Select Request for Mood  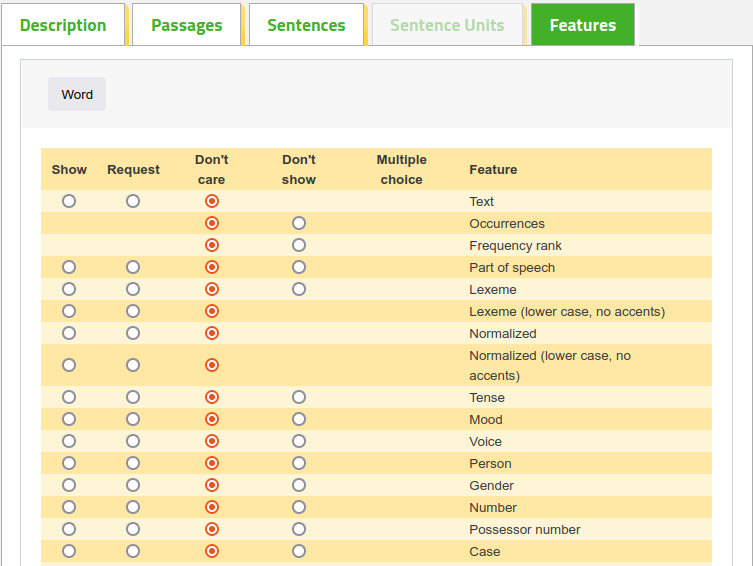pos(133,420)
